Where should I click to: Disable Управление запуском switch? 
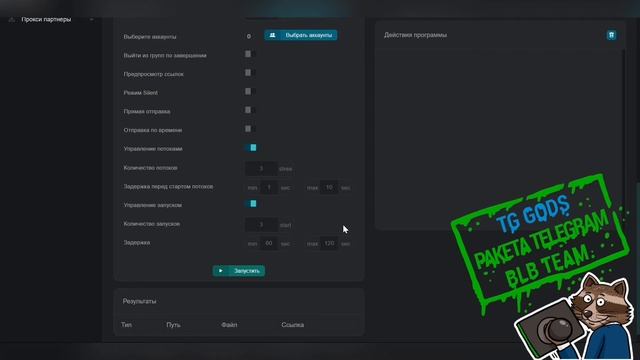click(x=251, y=204)
